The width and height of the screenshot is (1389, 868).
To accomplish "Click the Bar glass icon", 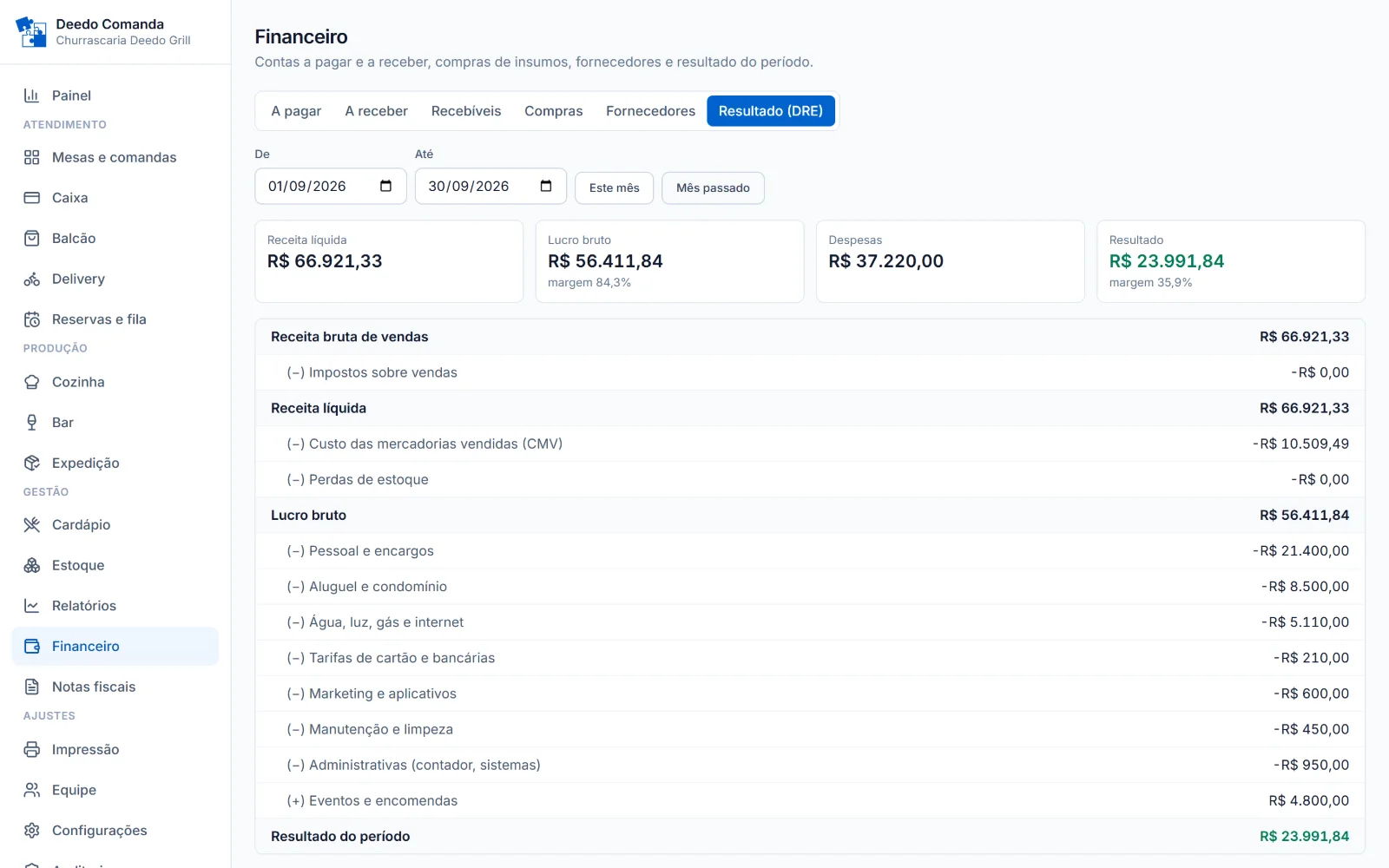I will 32,423.
